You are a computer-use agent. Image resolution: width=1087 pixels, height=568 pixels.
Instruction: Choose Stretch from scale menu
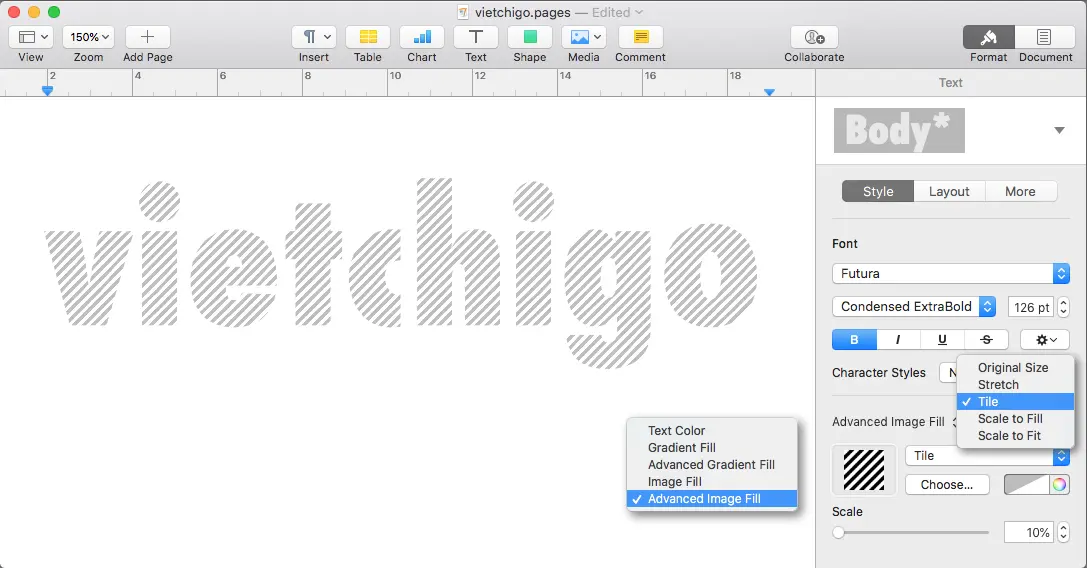(1016, 384)
